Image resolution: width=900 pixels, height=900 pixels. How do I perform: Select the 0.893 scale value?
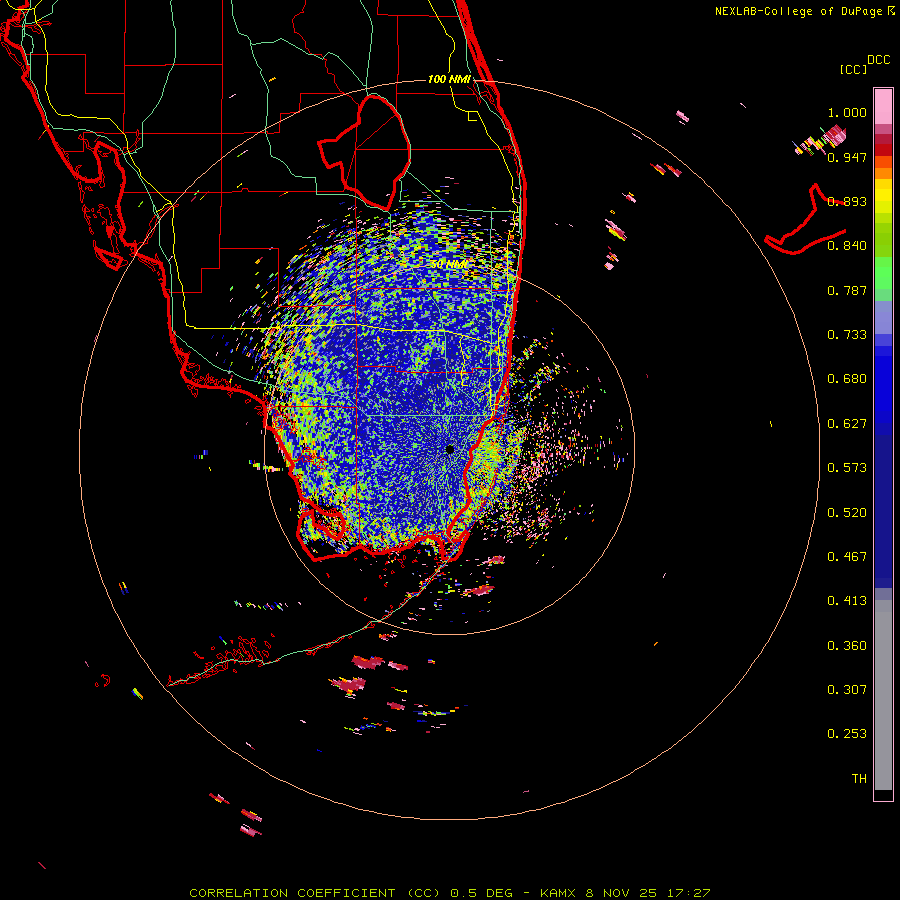click(847, 201)
